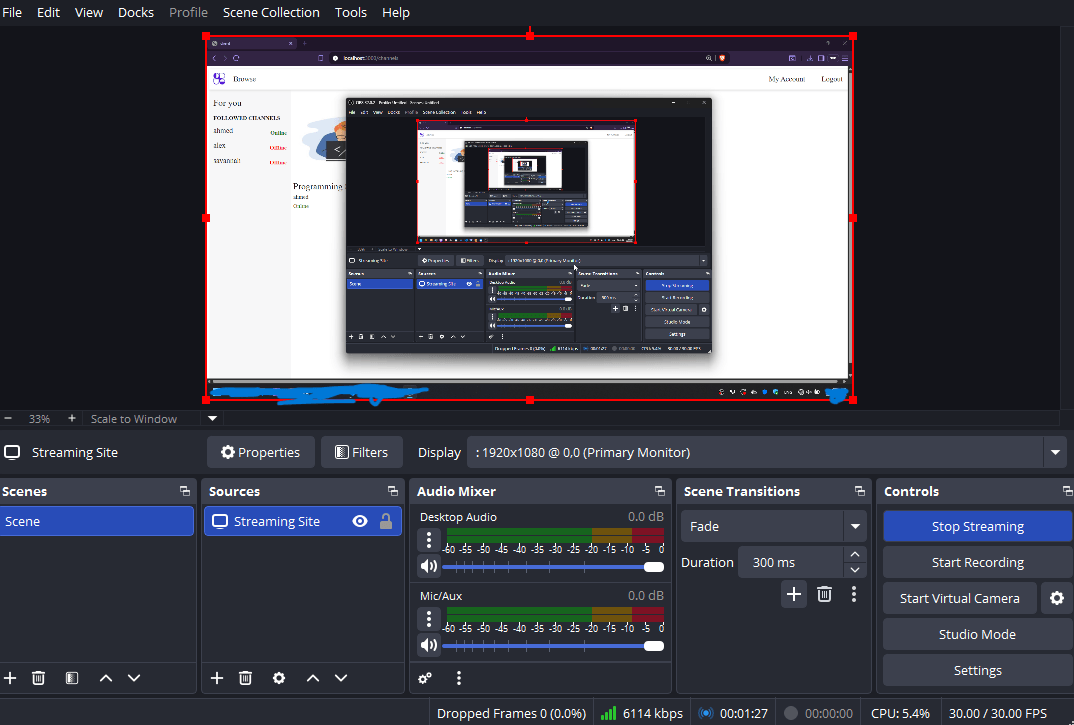
Task: Pop out the Audio Mixer dock
Action: pos(660,491)
